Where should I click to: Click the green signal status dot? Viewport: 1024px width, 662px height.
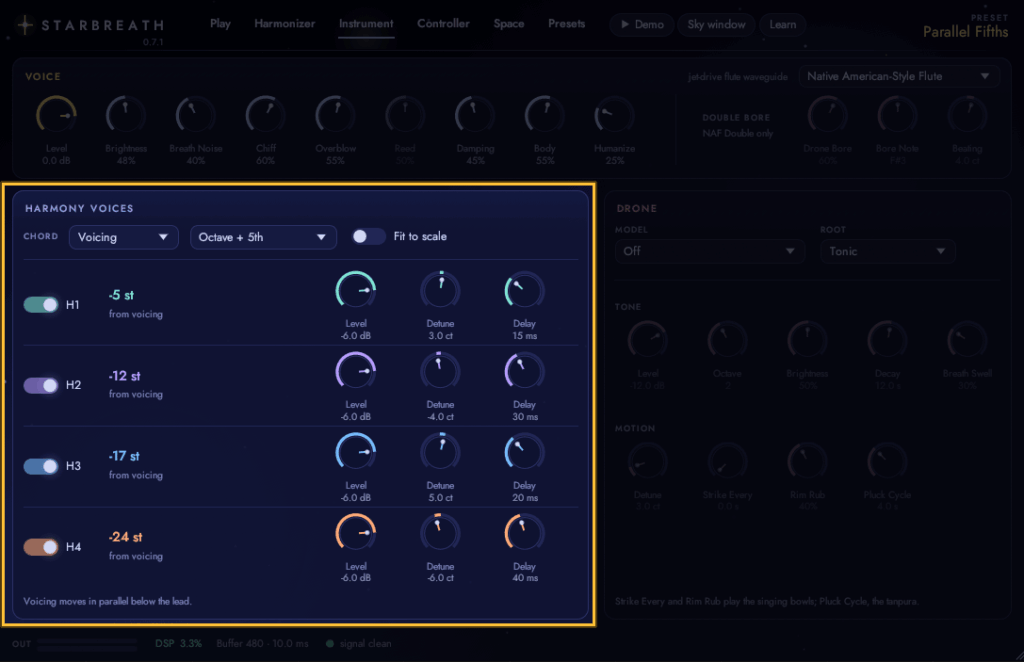(330, 644)
